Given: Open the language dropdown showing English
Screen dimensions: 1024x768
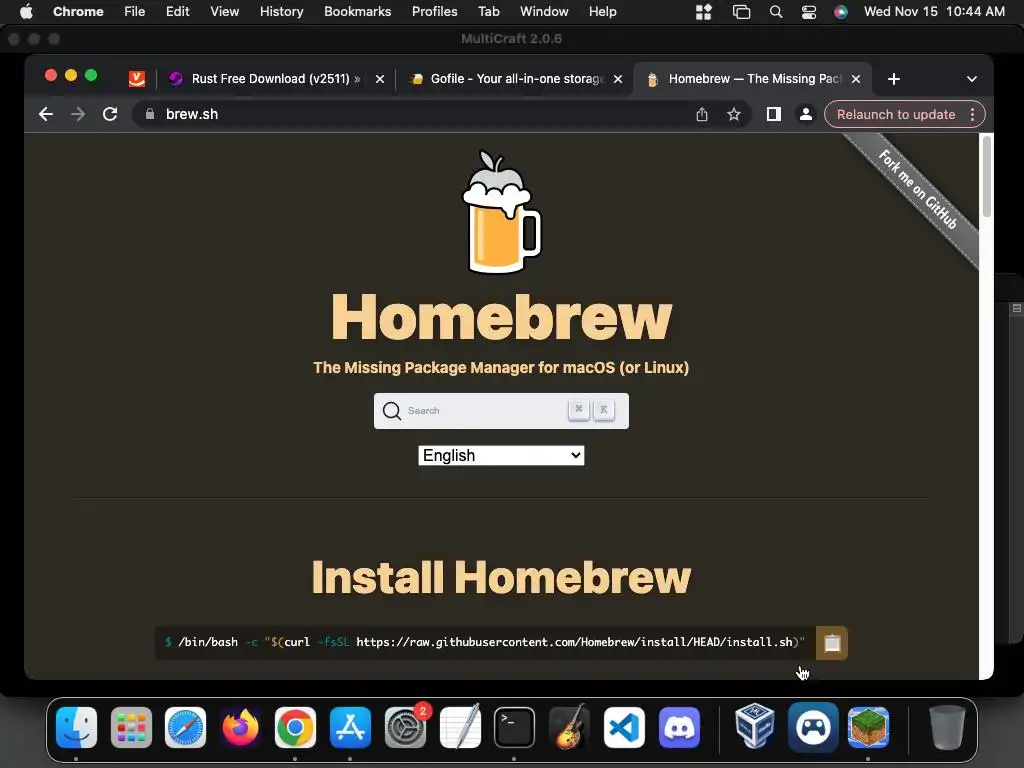Looking at the screenshot, I should pos(501,455).
